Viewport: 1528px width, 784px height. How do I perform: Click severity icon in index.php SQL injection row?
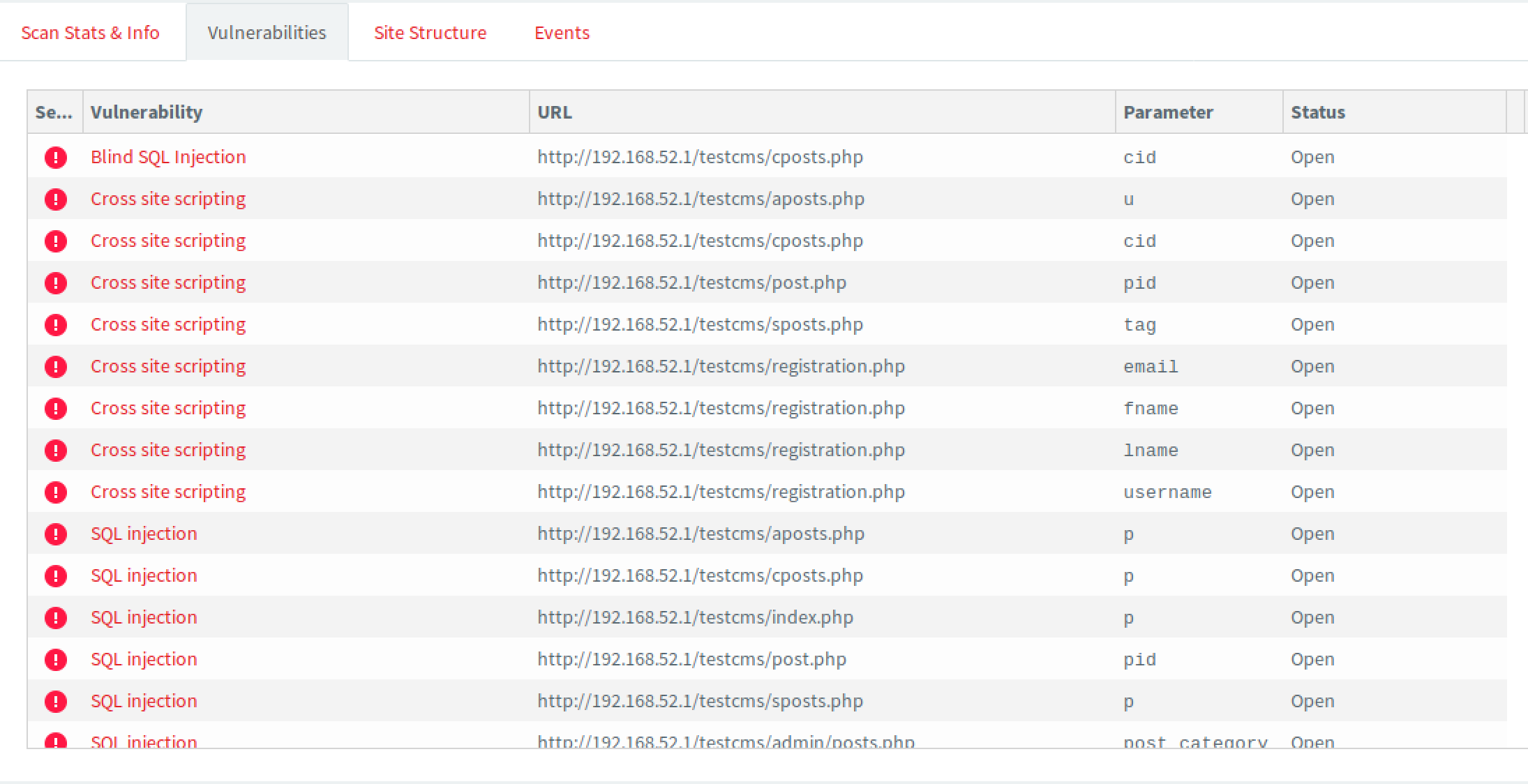[x=56, y=617]
